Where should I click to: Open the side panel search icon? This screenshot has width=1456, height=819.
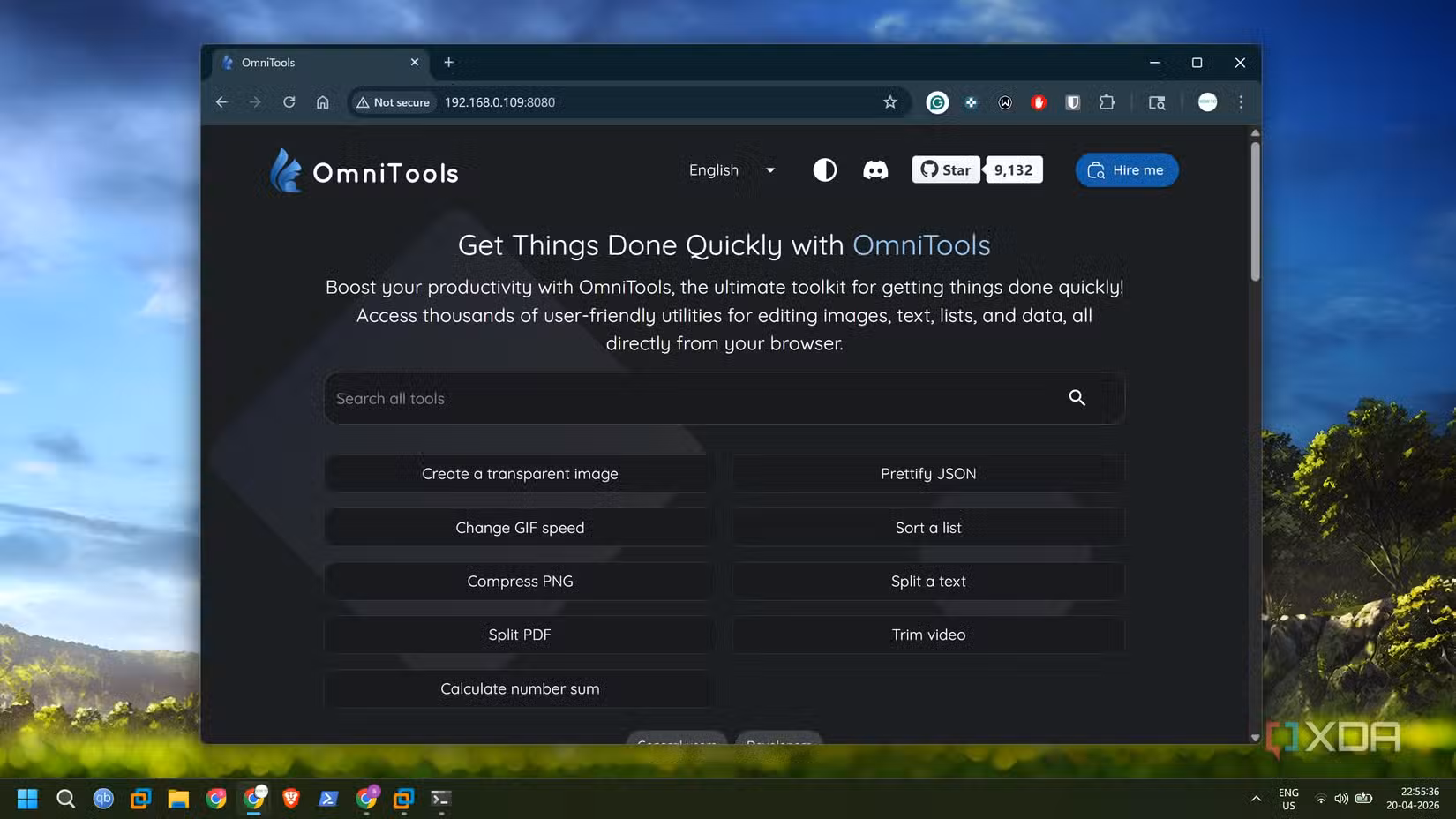[1157, 102]
